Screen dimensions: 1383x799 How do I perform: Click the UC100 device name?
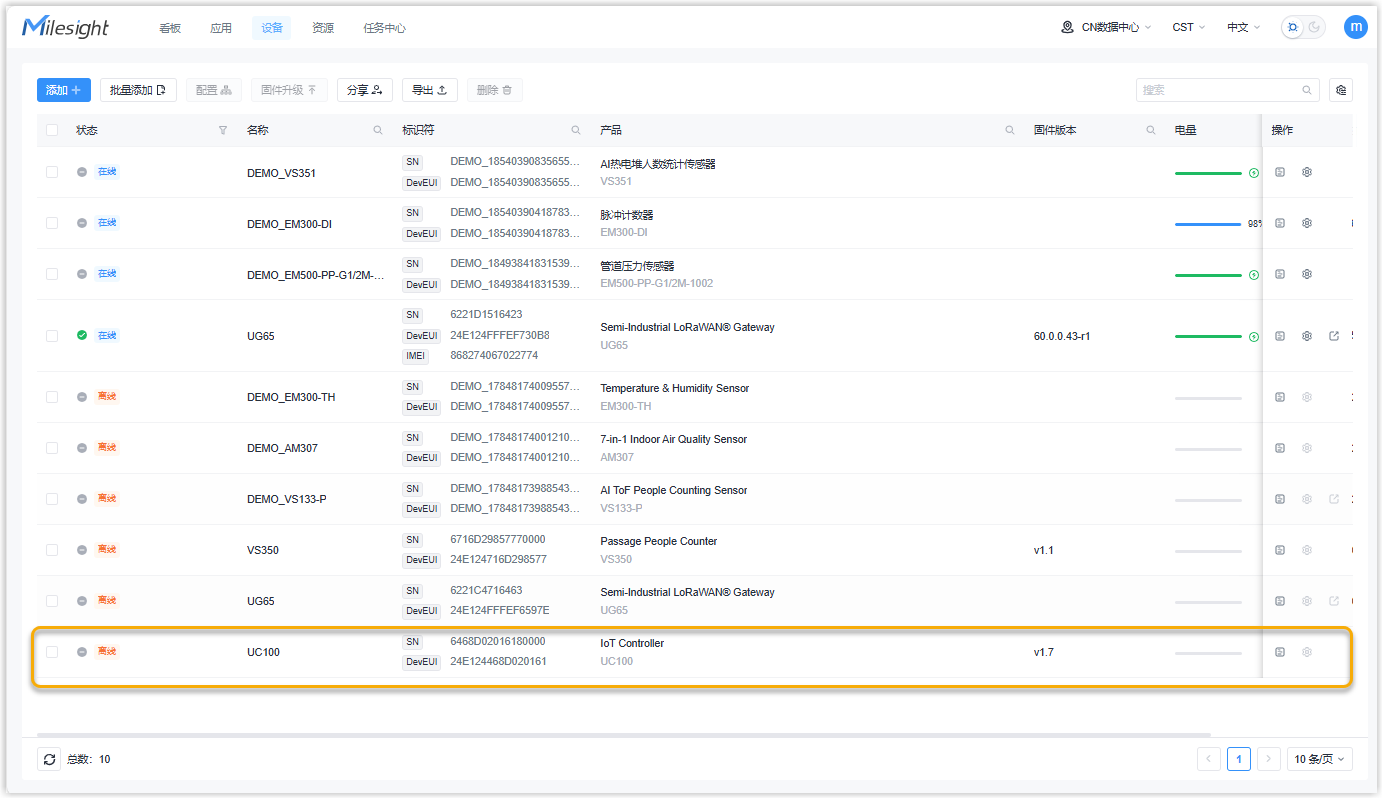[x=263, y=652]
